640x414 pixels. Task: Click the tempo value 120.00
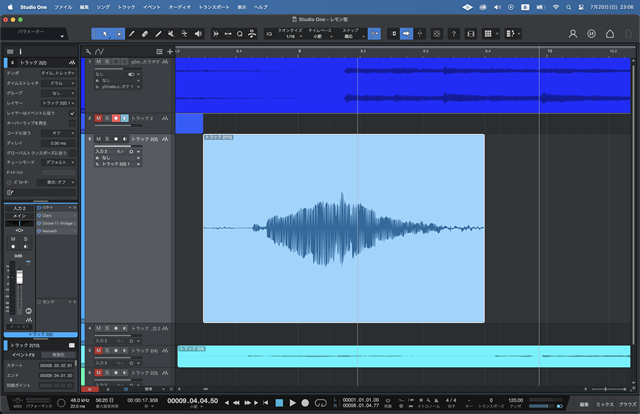click(x=516, y=400)
